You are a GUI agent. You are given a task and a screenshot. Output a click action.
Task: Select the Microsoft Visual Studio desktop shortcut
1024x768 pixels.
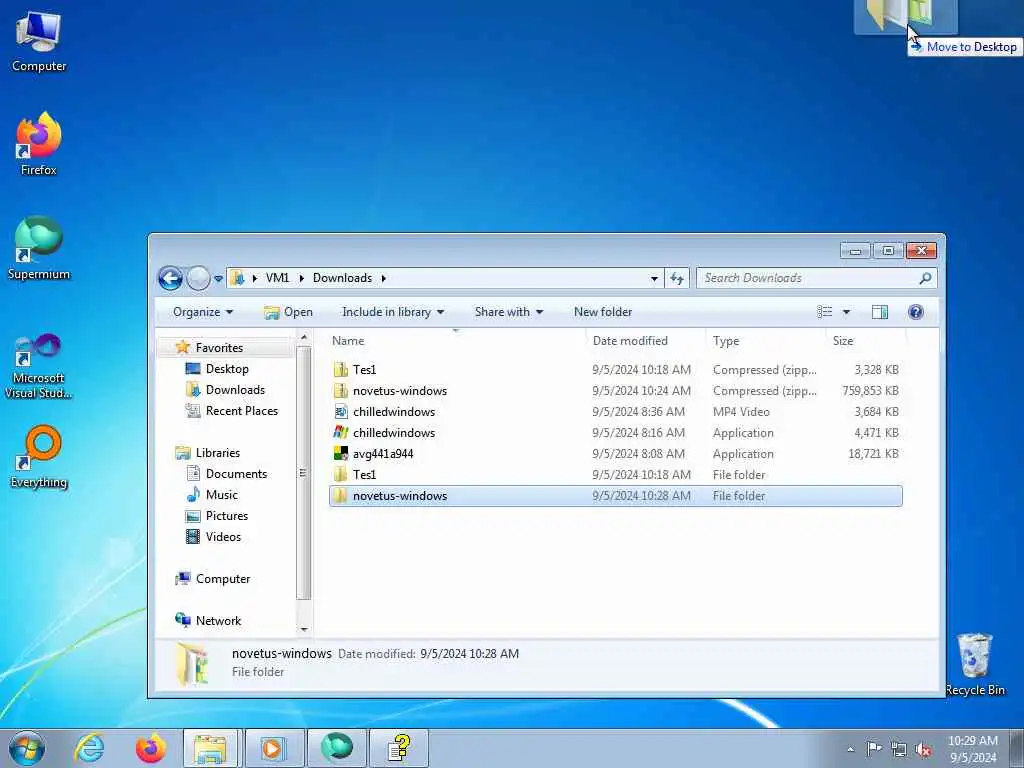(39, 366)
